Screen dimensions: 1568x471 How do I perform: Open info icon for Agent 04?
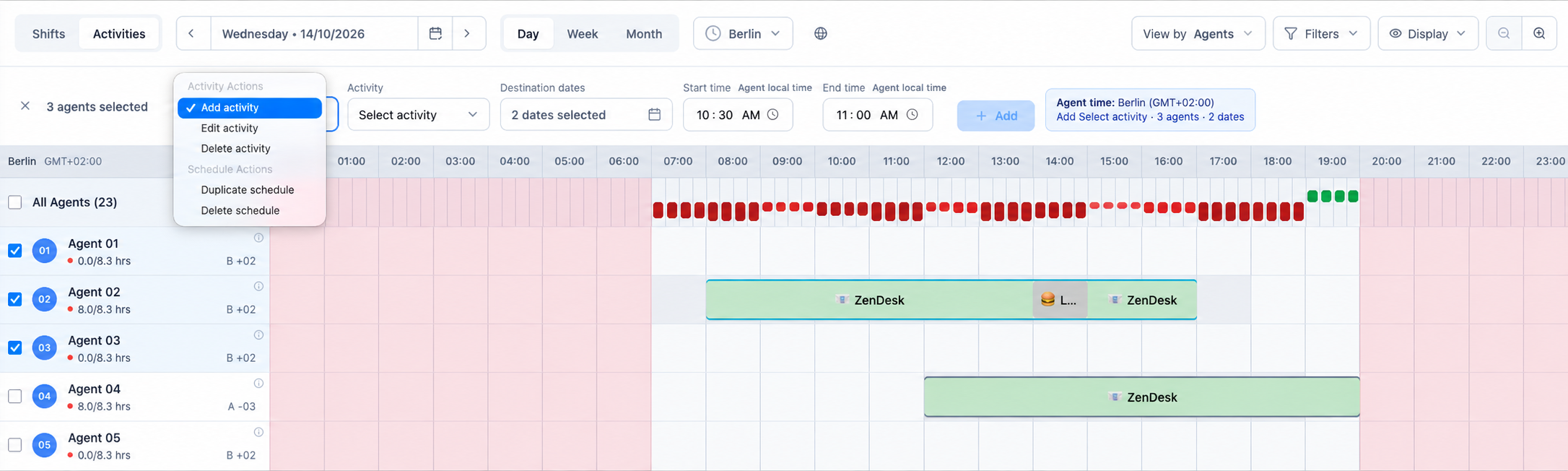point(258,383)
